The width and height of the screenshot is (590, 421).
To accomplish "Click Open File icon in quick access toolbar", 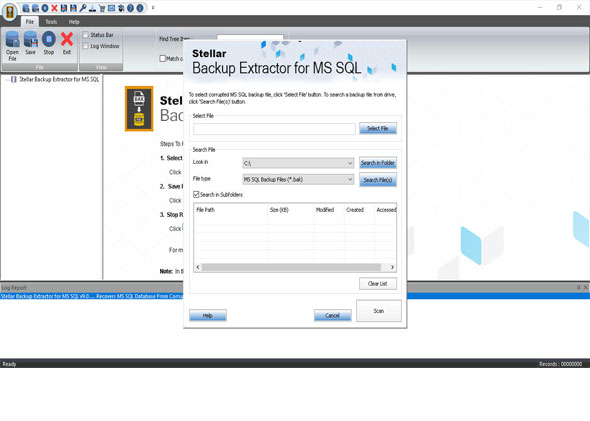I will pyautogui.click(x=26, y=8).
